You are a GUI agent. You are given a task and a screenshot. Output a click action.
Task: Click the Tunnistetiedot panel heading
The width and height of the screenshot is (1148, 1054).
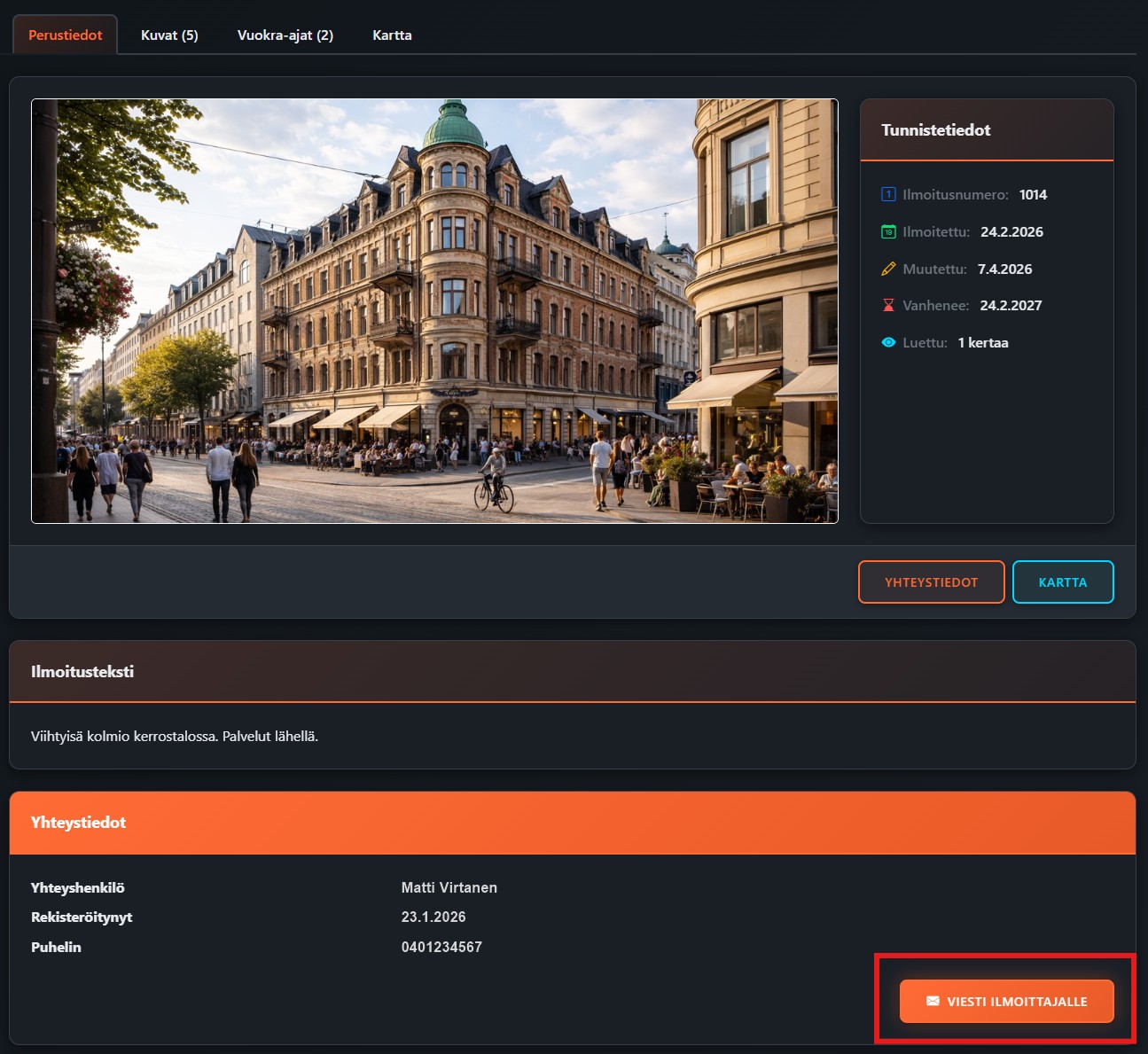(x=936, y=130)
